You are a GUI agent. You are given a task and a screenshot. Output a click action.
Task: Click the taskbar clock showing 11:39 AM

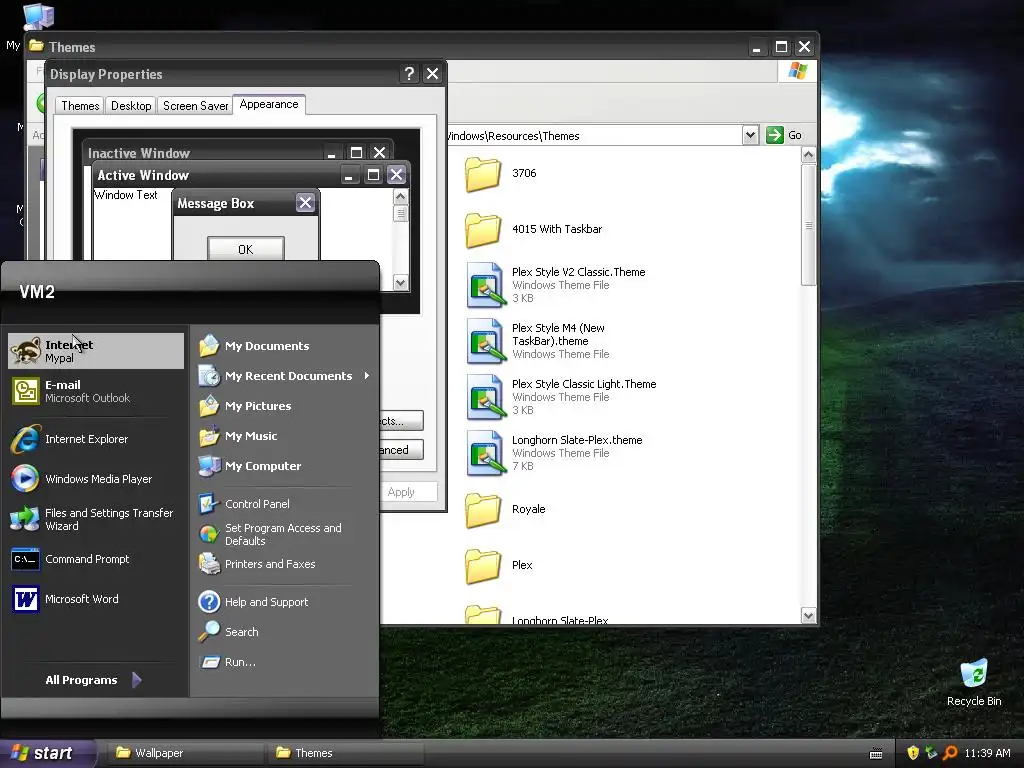[x=987, y=753]
